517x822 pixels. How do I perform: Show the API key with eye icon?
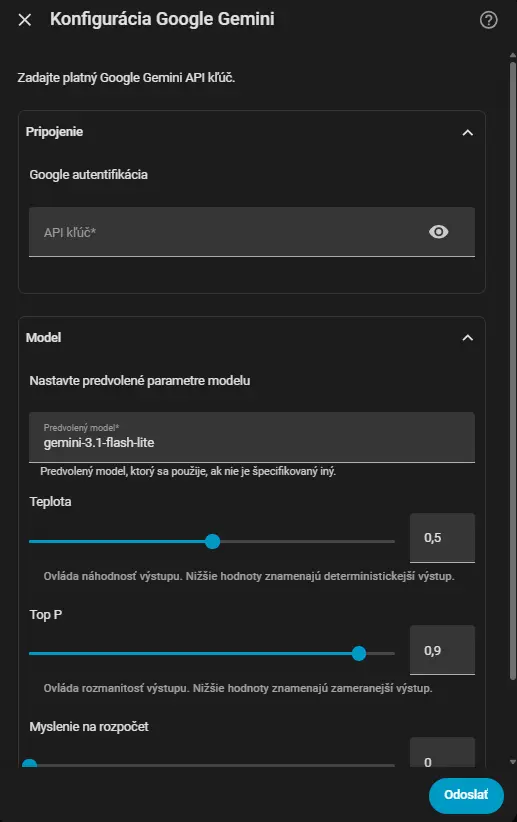(x=438, y=232)
